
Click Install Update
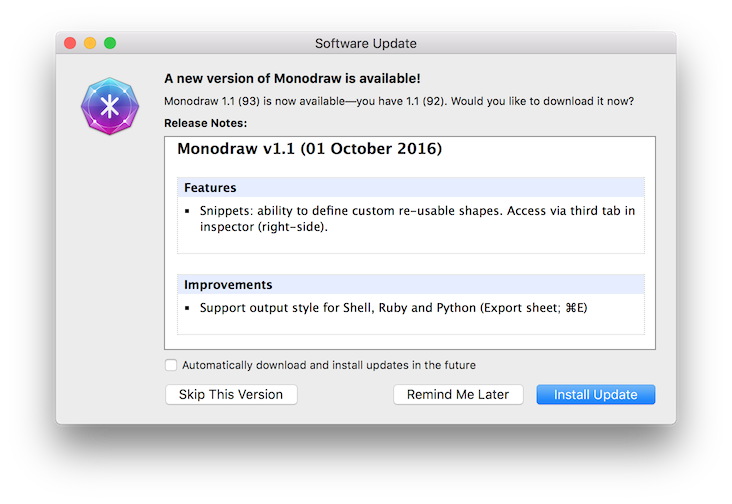click(x=596, y=394)
